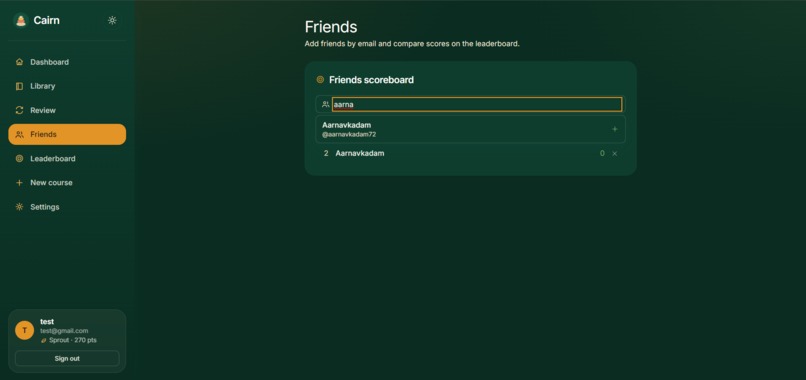Select the Aarnavkadam search suggestion
Viewport: 806px width, 380px height.
click(470, 129)
